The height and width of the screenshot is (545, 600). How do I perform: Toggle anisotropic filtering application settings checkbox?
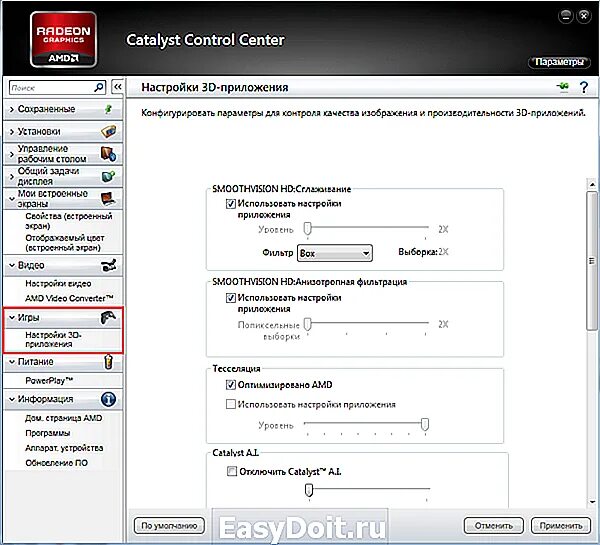pos(231,298)
